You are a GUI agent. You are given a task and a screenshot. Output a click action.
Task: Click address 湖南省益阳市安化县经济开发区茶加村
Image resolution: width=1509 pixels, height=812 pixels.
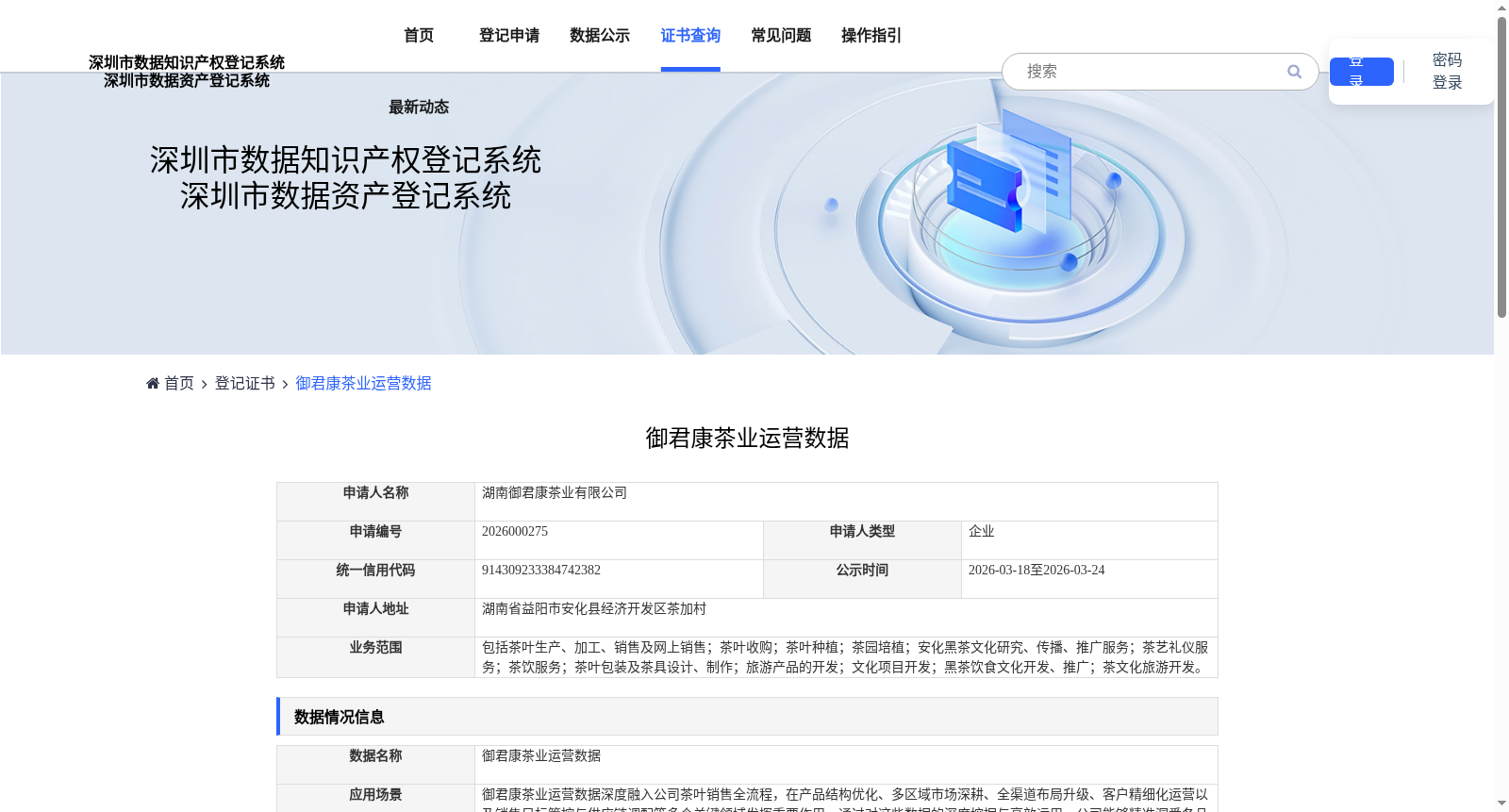coord(594,609)
